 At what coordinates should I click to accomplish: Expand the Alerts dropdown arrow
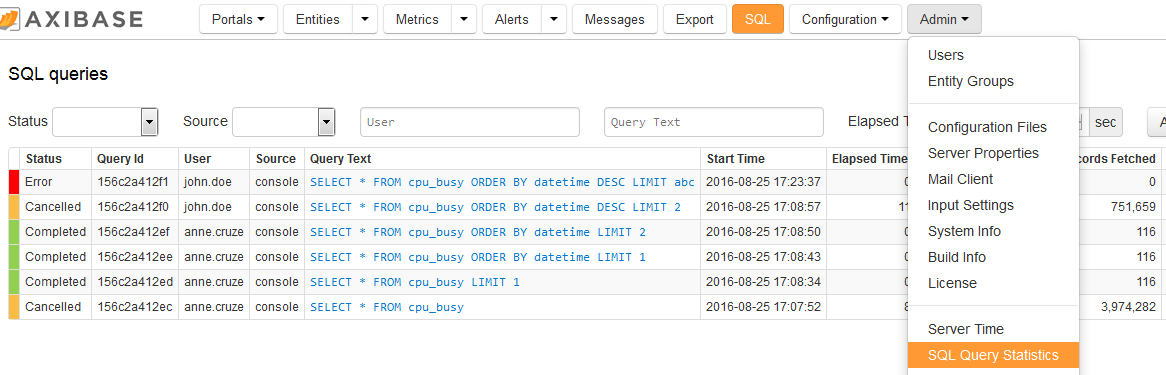(554, 19)
